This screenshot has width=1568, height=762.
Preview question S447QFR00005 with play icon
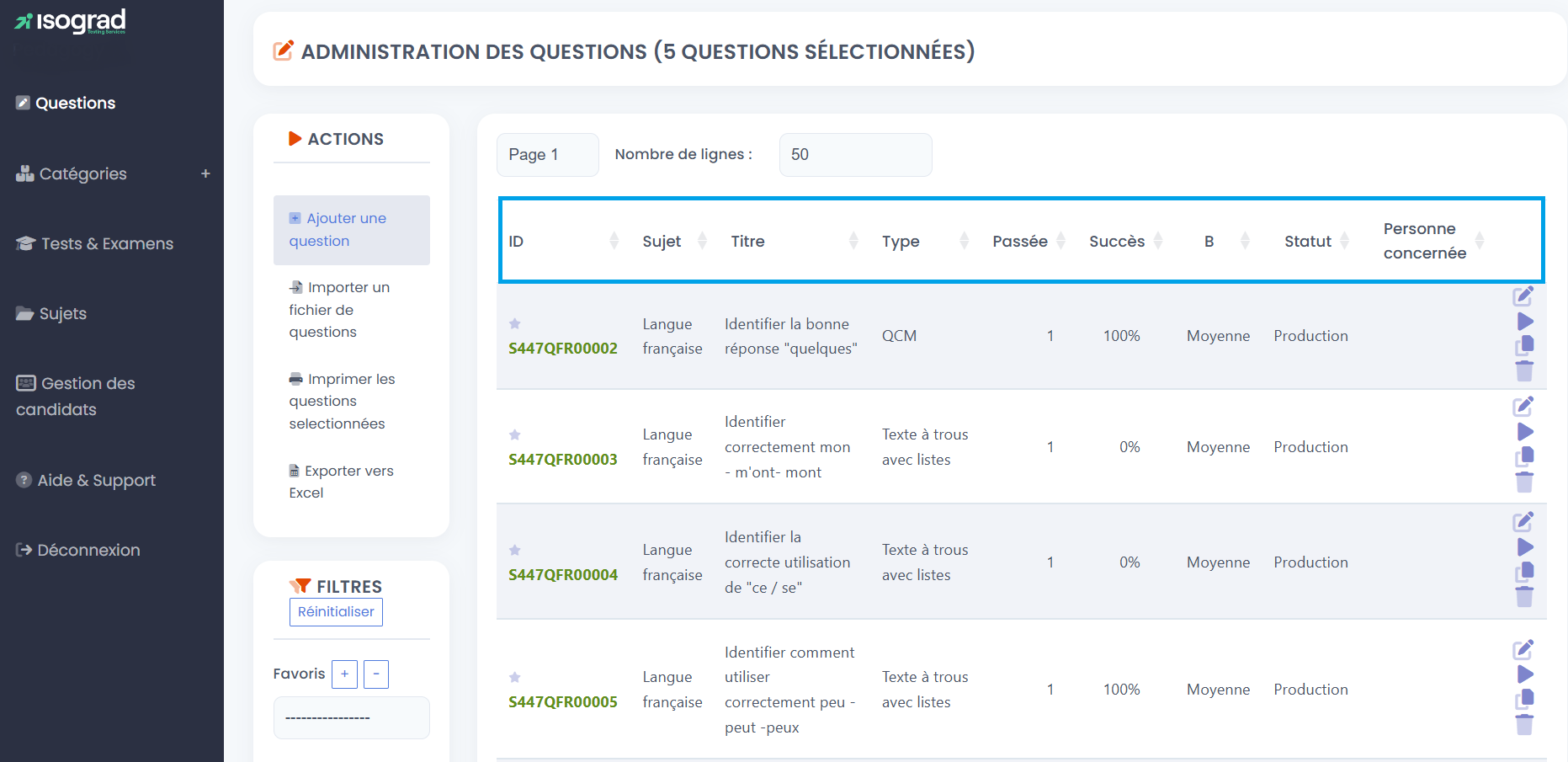1525,674
